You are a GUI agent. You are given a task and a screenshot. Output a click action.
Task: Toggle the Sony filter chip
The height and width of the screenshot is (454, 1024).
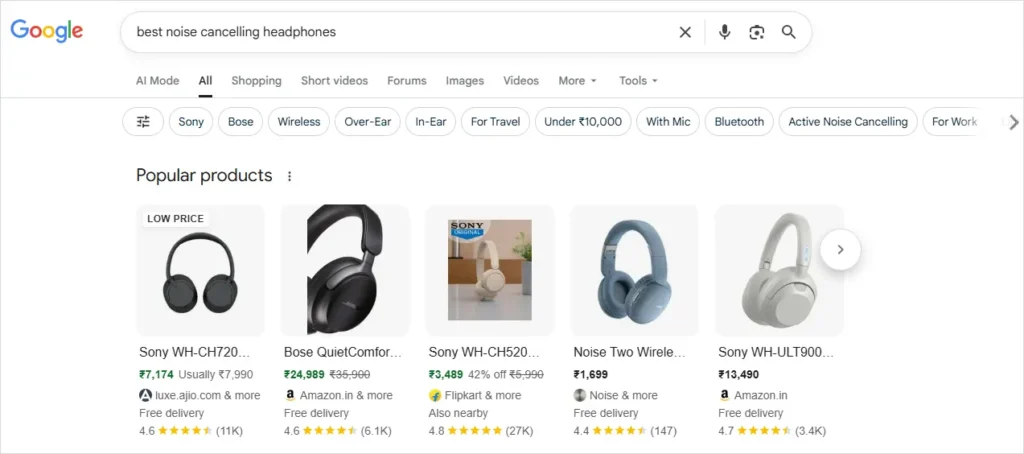[x=191, y=122]
